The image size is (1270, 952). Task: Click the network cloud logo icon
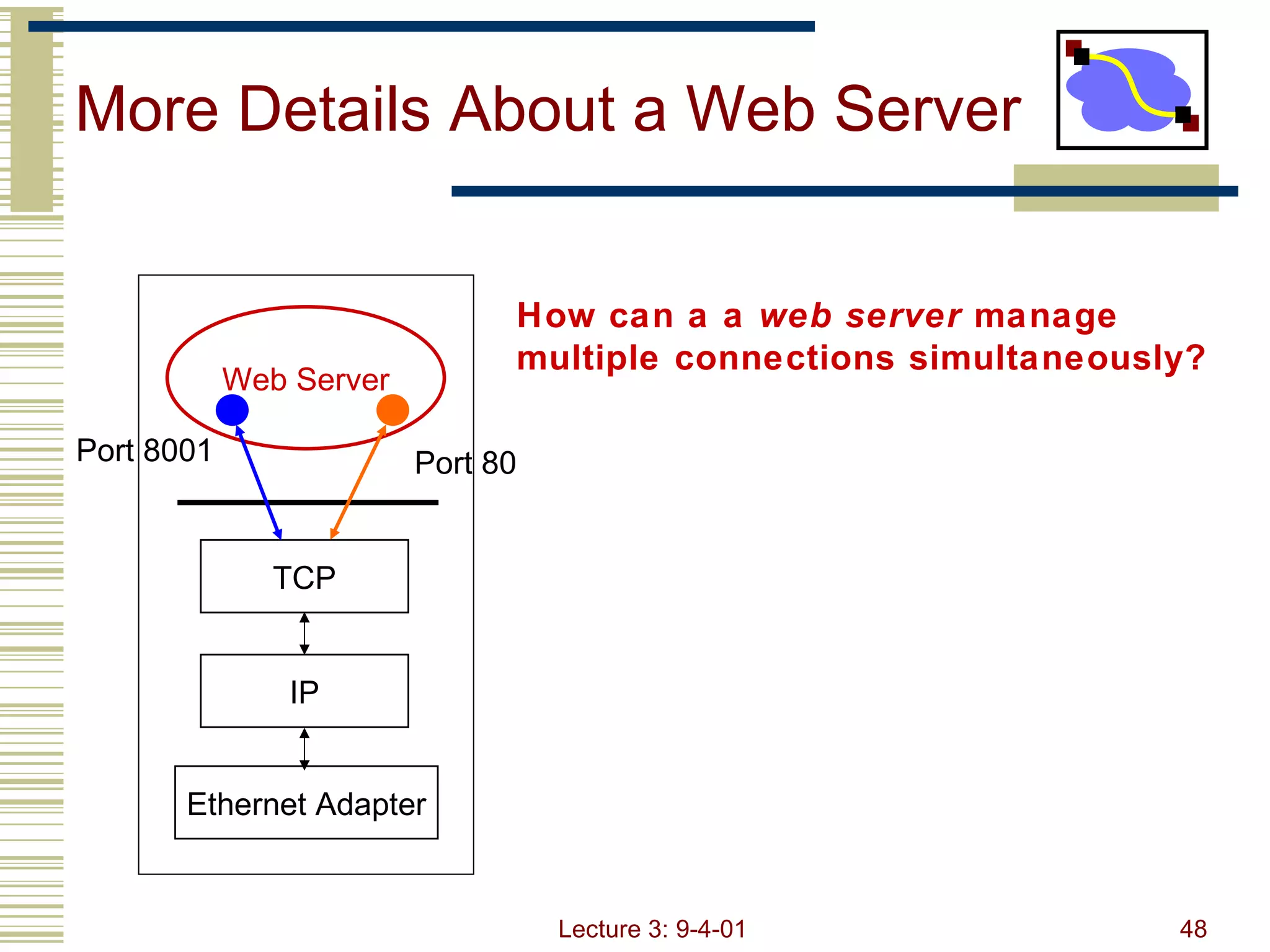[x=1132, y=90]
